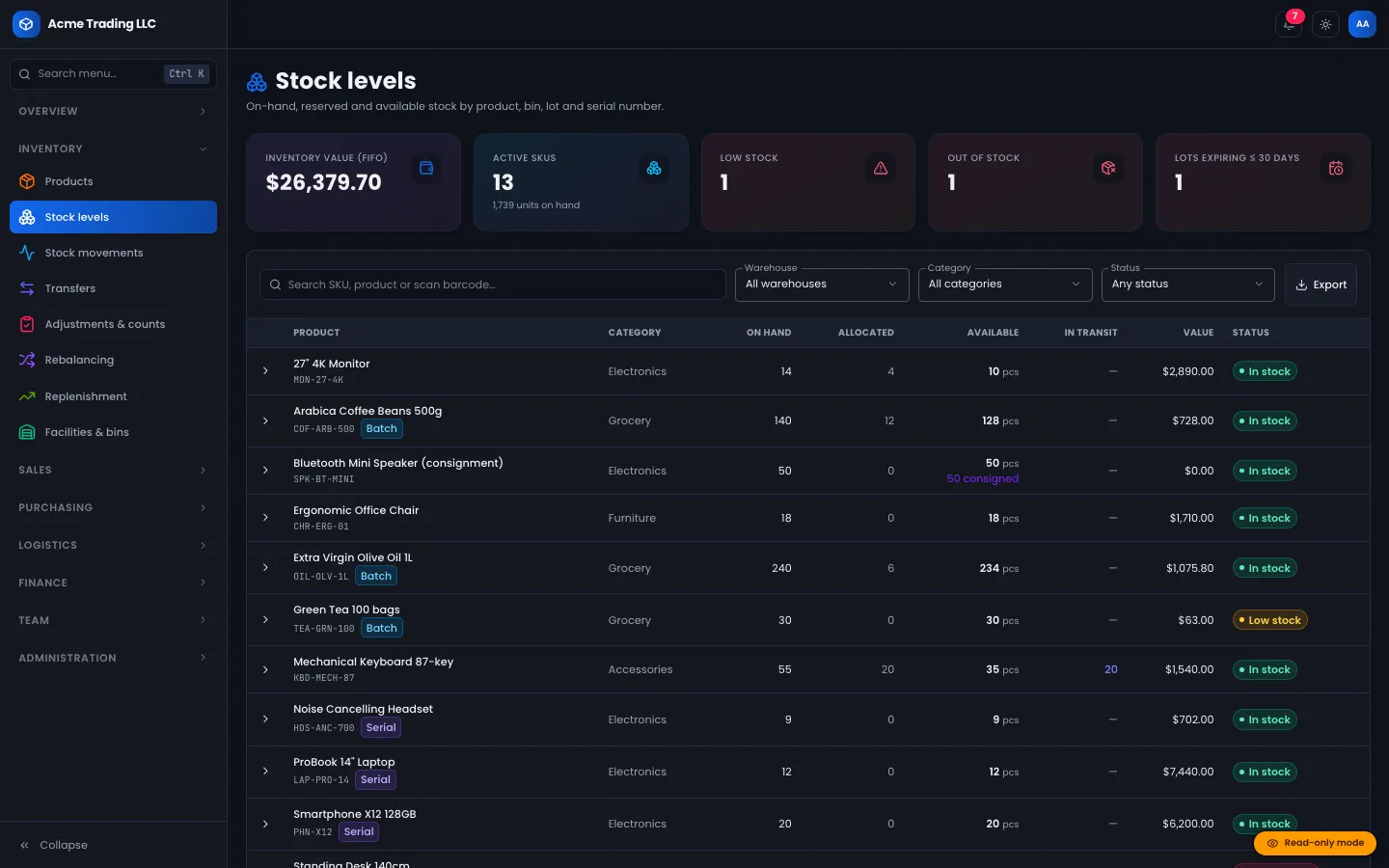The width and height of the screenshot is (1389, 868).
Task: Sort by the On Hand column header
Action: pyautogui.click(x=769, y=333)
